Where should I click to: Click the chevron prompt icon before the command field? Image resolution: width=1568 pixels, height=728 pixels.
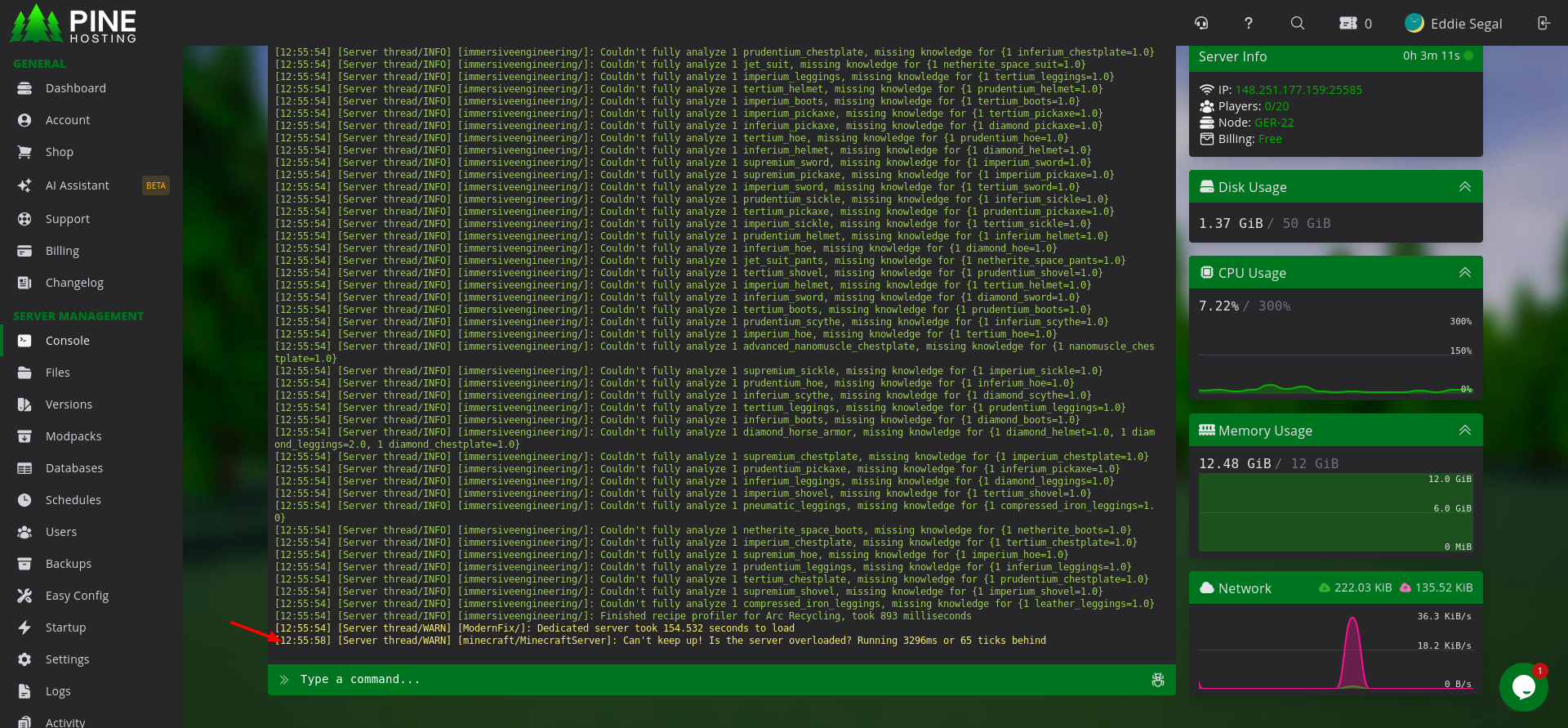point(284,680)
